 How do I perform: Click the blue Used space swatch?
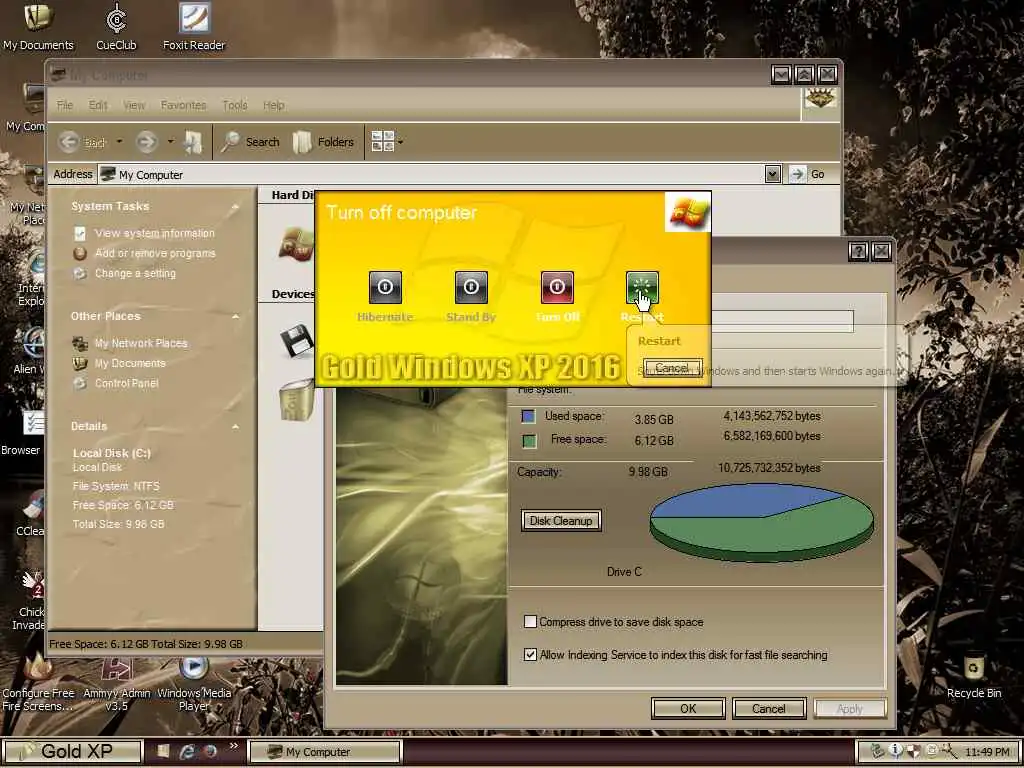tap(528, 416)
